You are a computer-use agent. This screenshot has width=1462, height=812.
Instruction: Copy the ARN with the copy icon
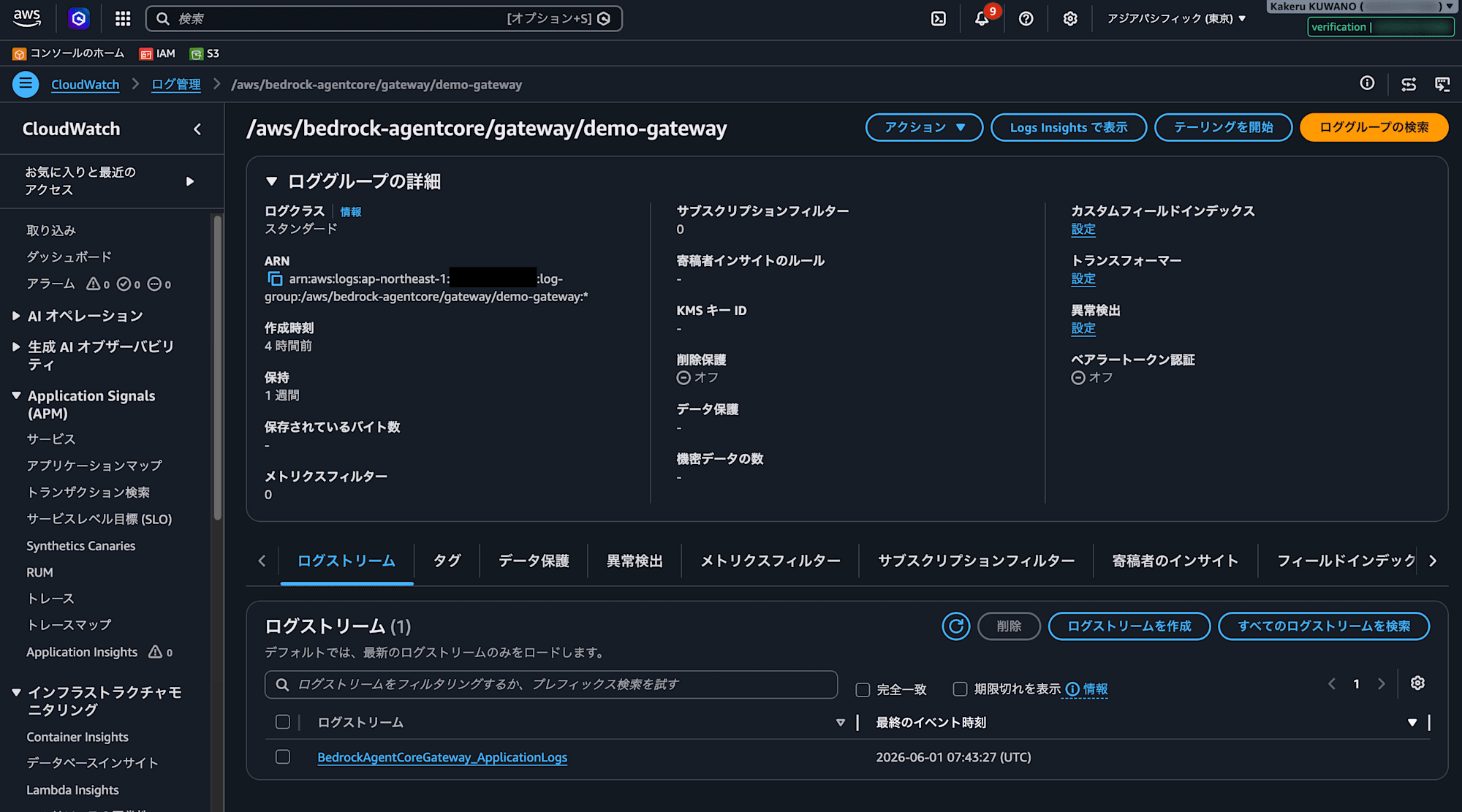coord(275,278)
